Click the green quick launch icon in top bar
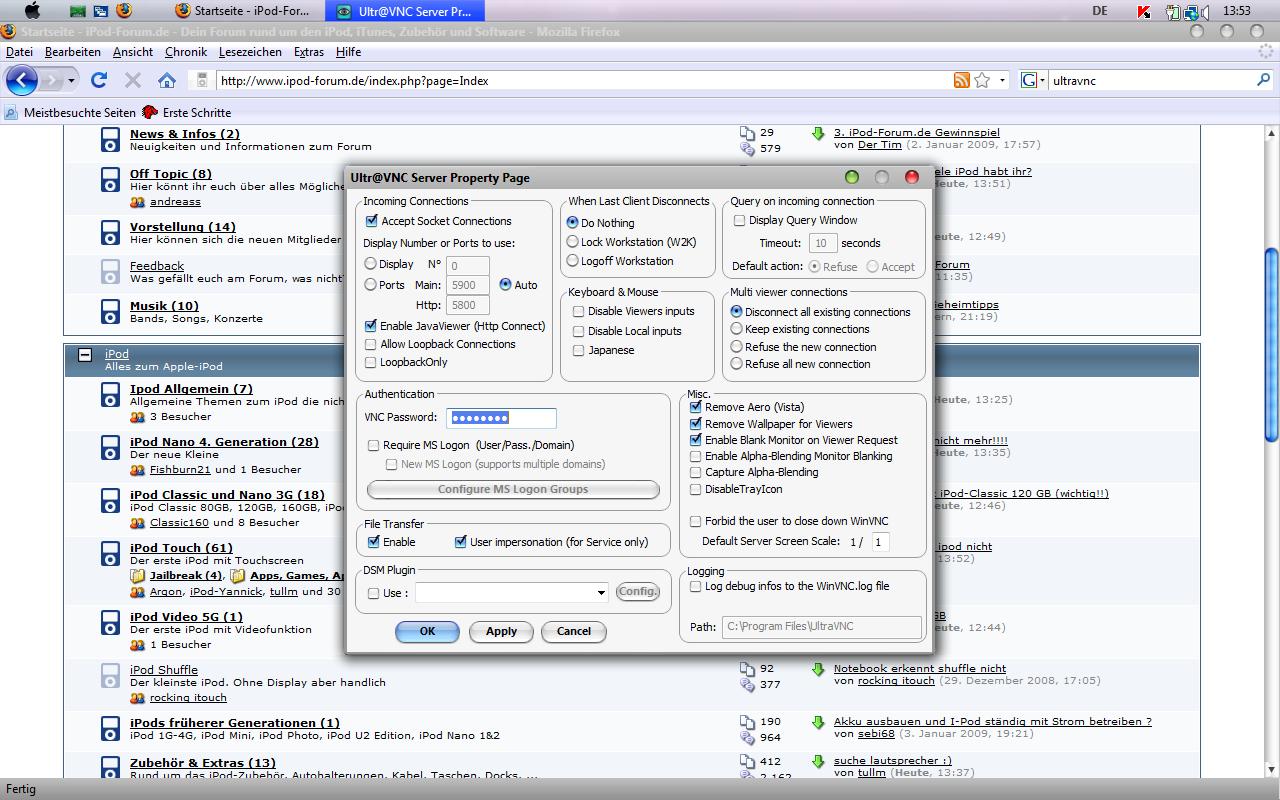The image size is (1280, 800). click(79, 11)
